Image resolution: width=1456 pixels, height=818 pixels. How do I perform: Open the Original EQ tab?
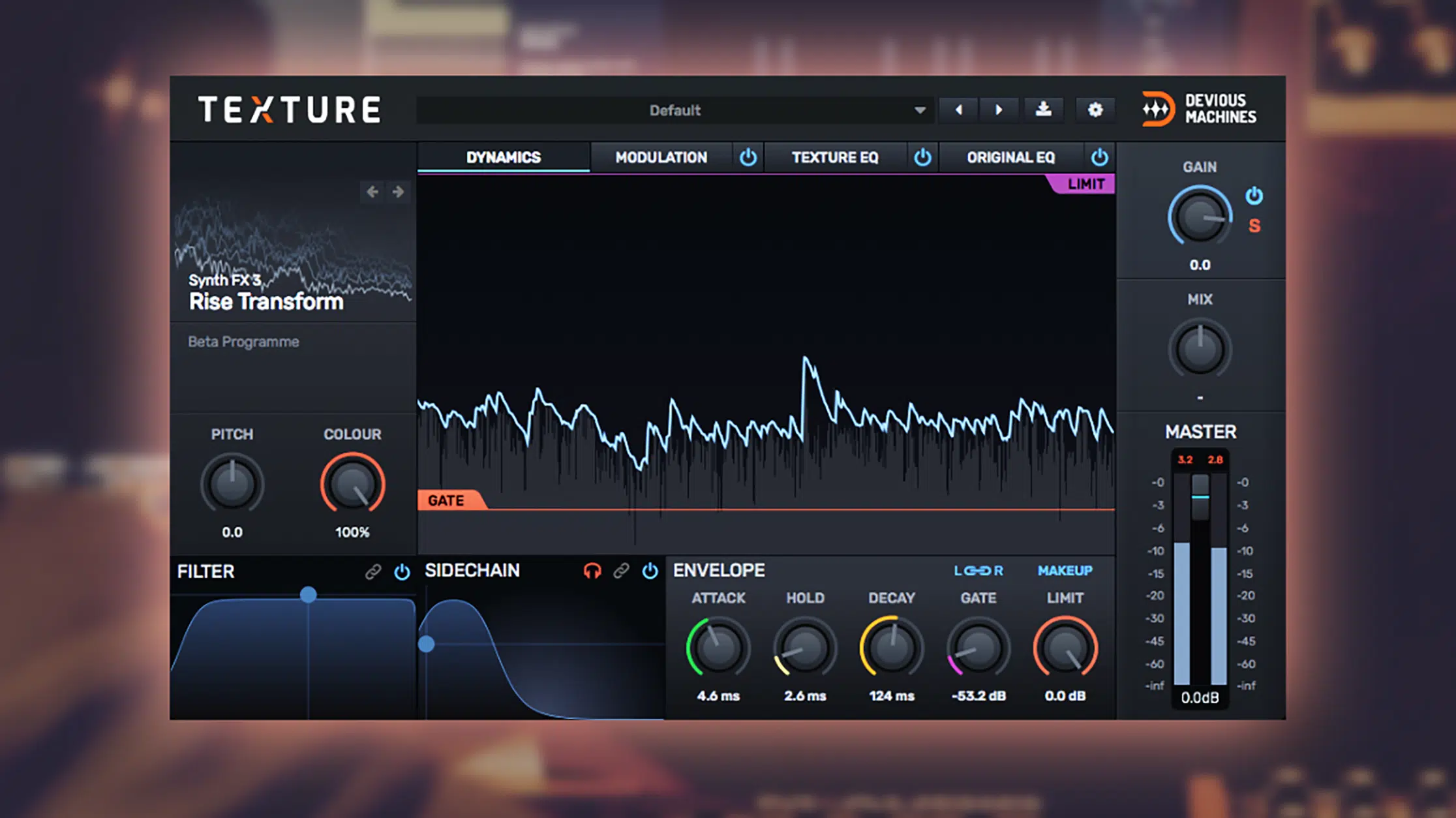pos(1010,157)
